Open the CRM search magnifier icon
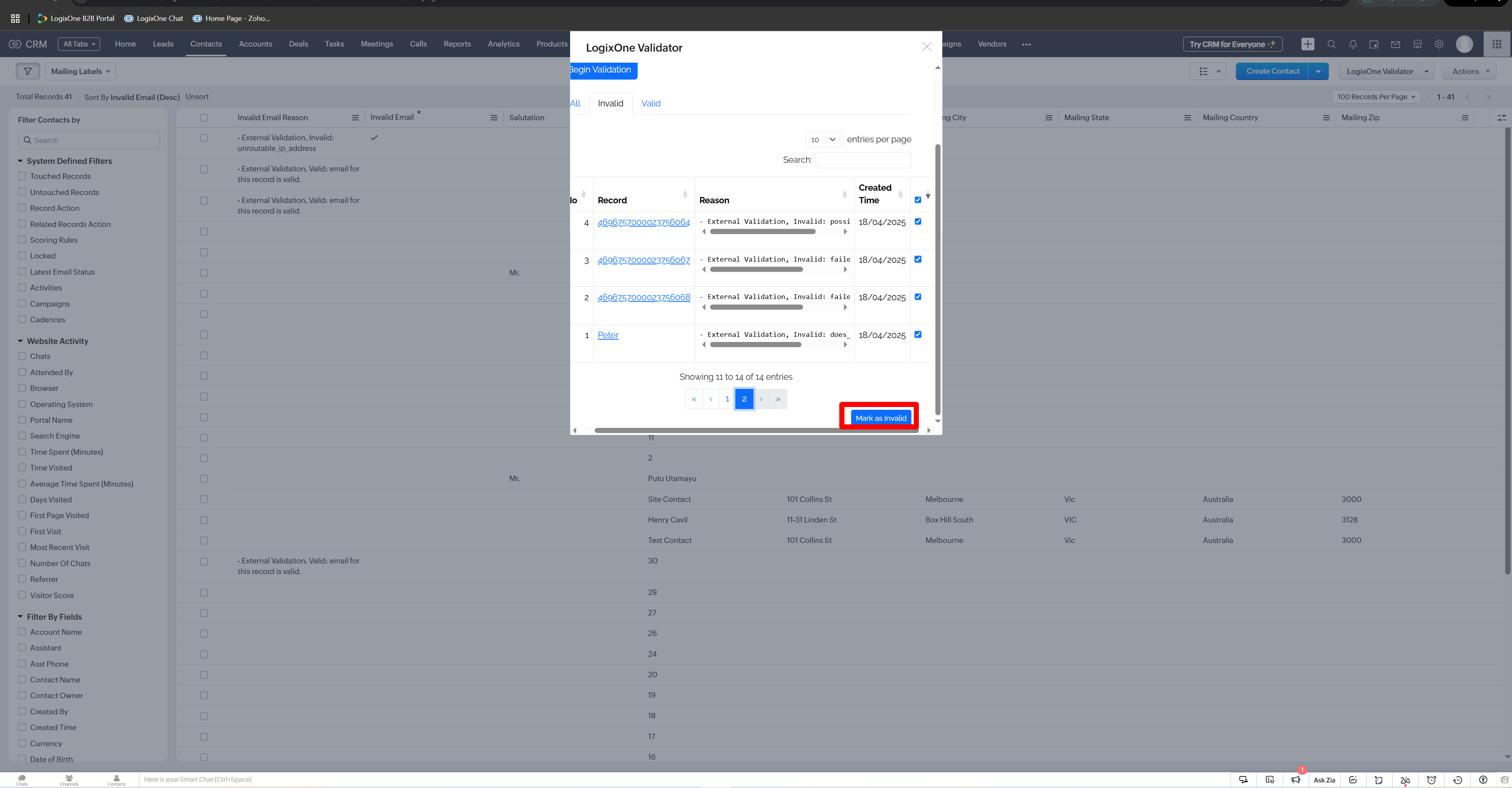The image size is (1512, 788). pos(1331,44)
